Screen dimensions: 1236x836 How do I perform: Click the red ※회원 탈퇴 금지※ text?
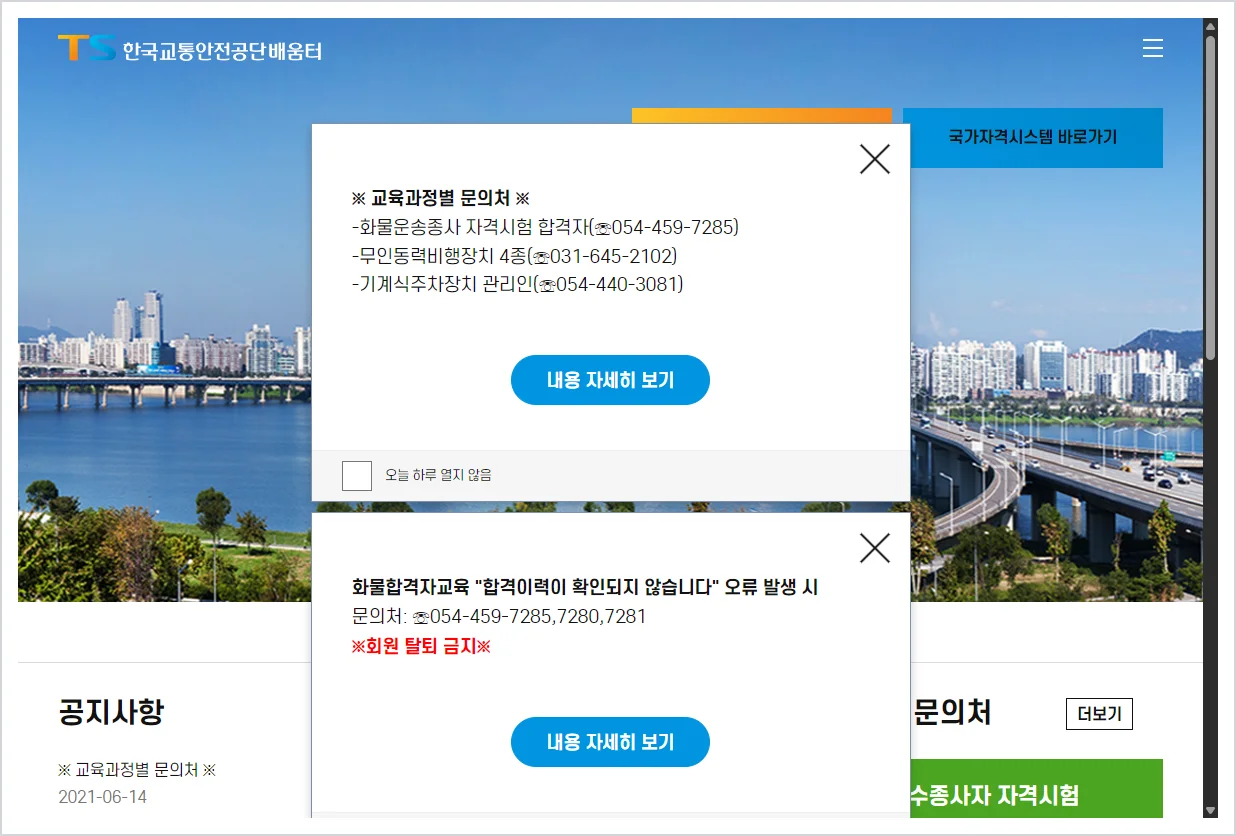421,646
